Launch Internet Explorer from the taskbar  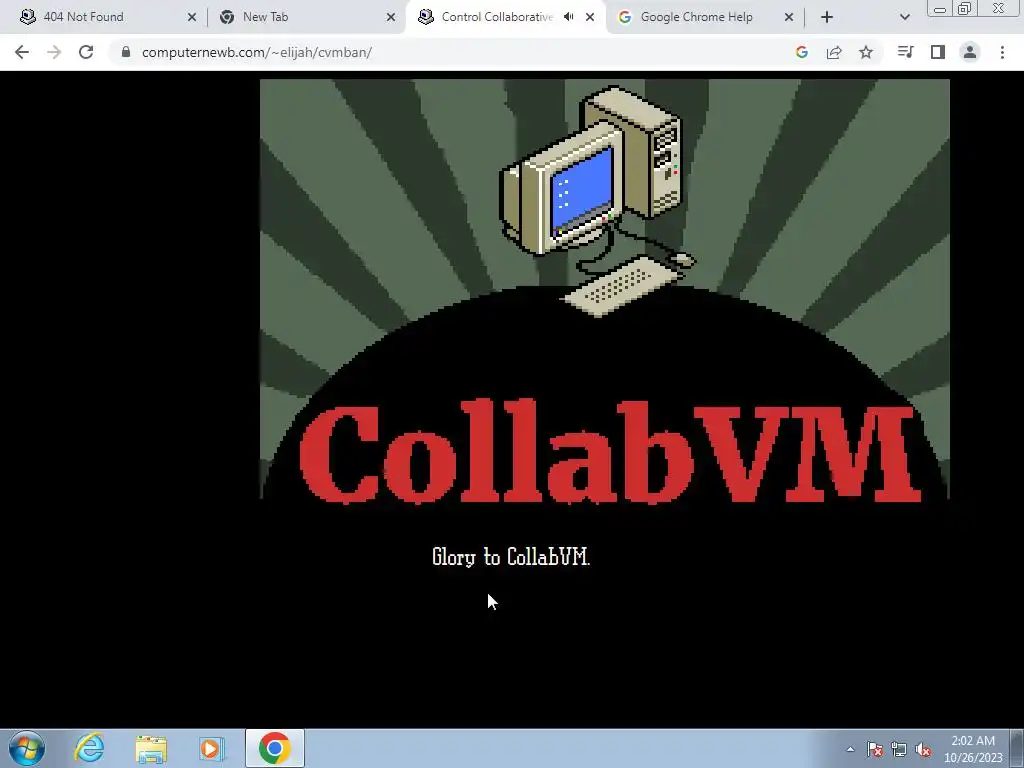89,748
